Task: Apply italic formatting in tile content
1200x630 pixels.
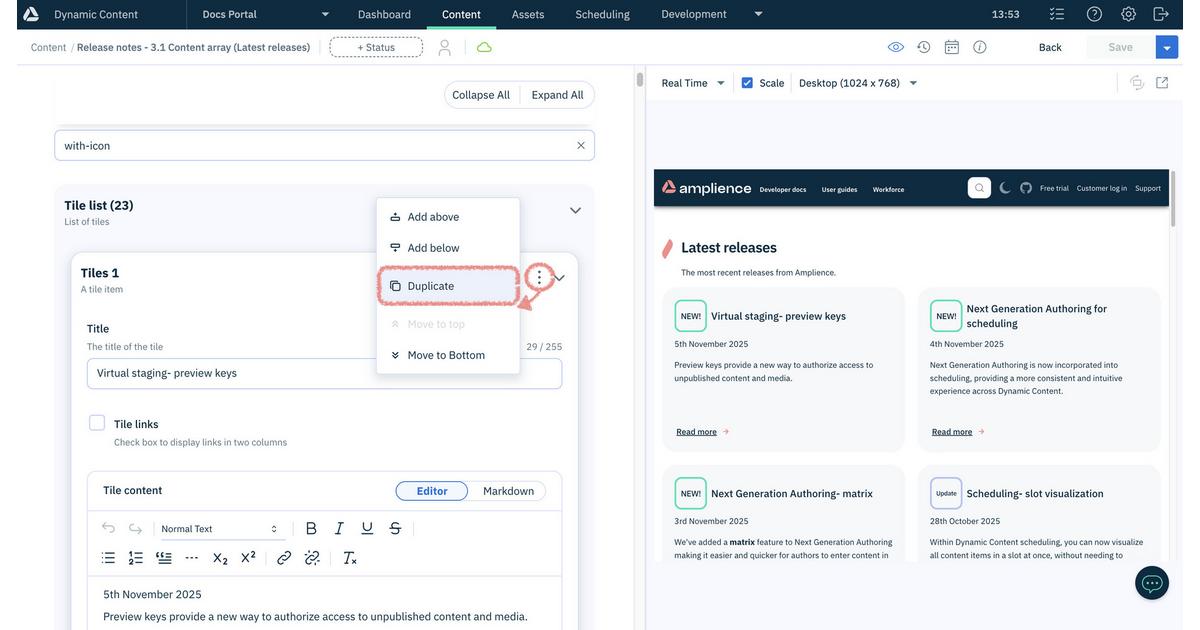Action: click(x=339, y=528)
